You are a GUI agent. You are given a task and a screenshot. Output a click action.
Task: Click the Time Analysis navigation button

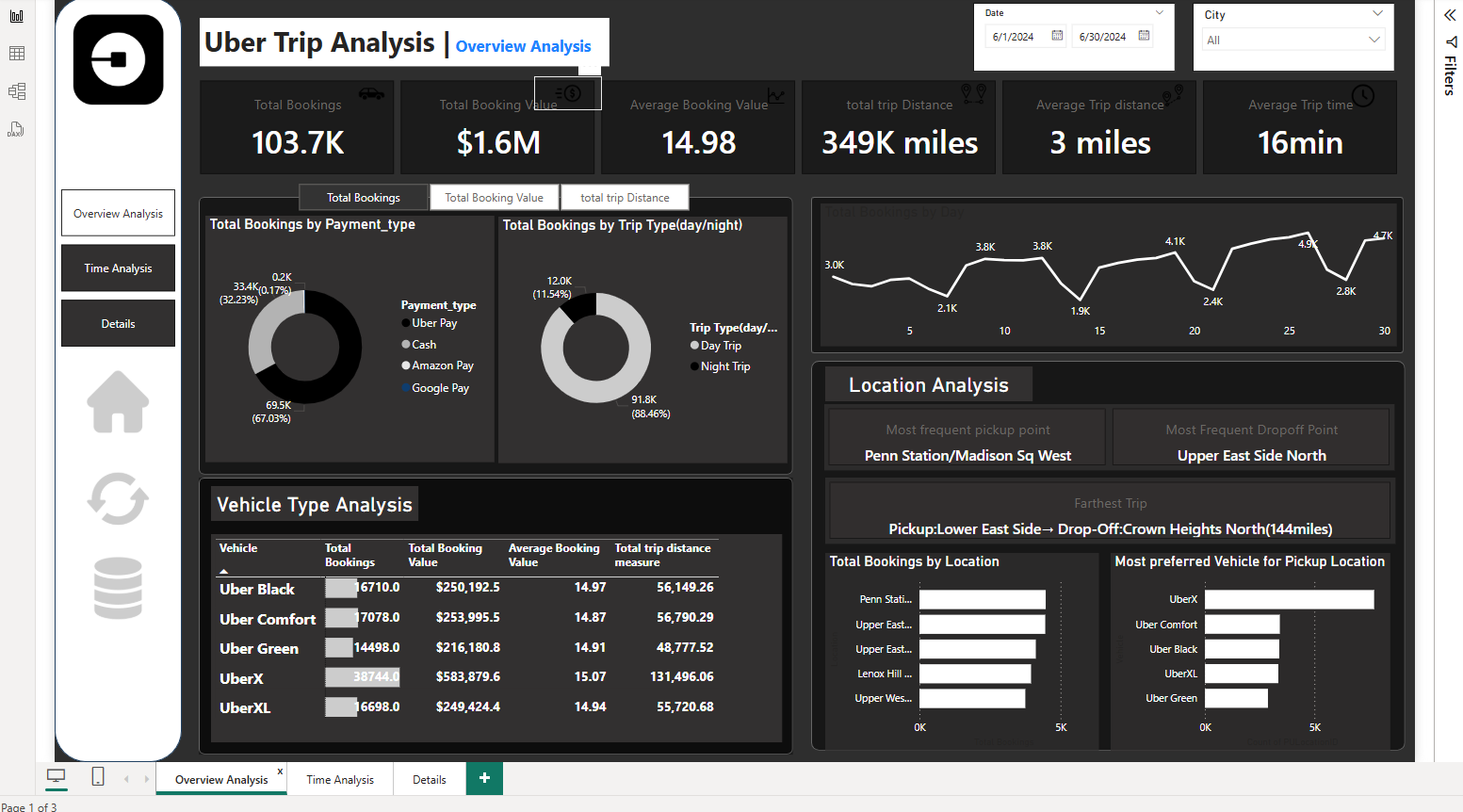[x=118, y=268]
